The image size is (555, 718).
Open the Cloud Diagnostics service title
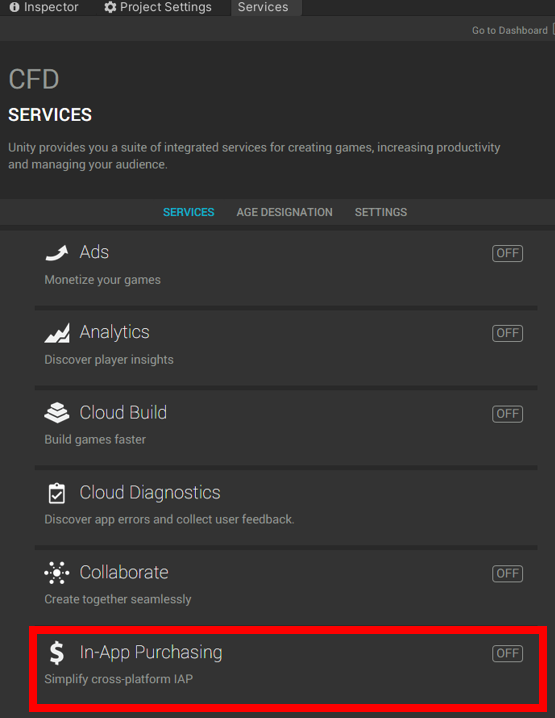tap(150, 493)
